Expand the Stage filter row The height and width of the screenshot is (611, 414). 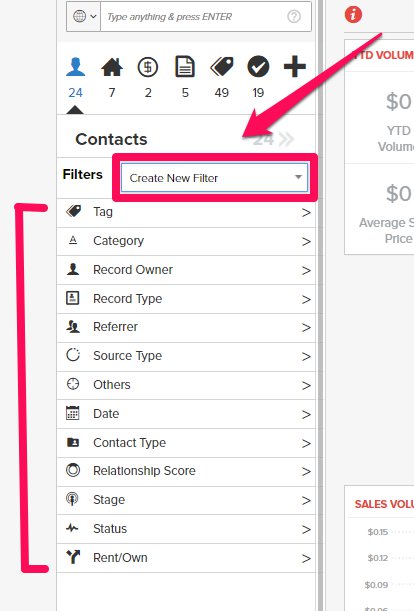186,500
